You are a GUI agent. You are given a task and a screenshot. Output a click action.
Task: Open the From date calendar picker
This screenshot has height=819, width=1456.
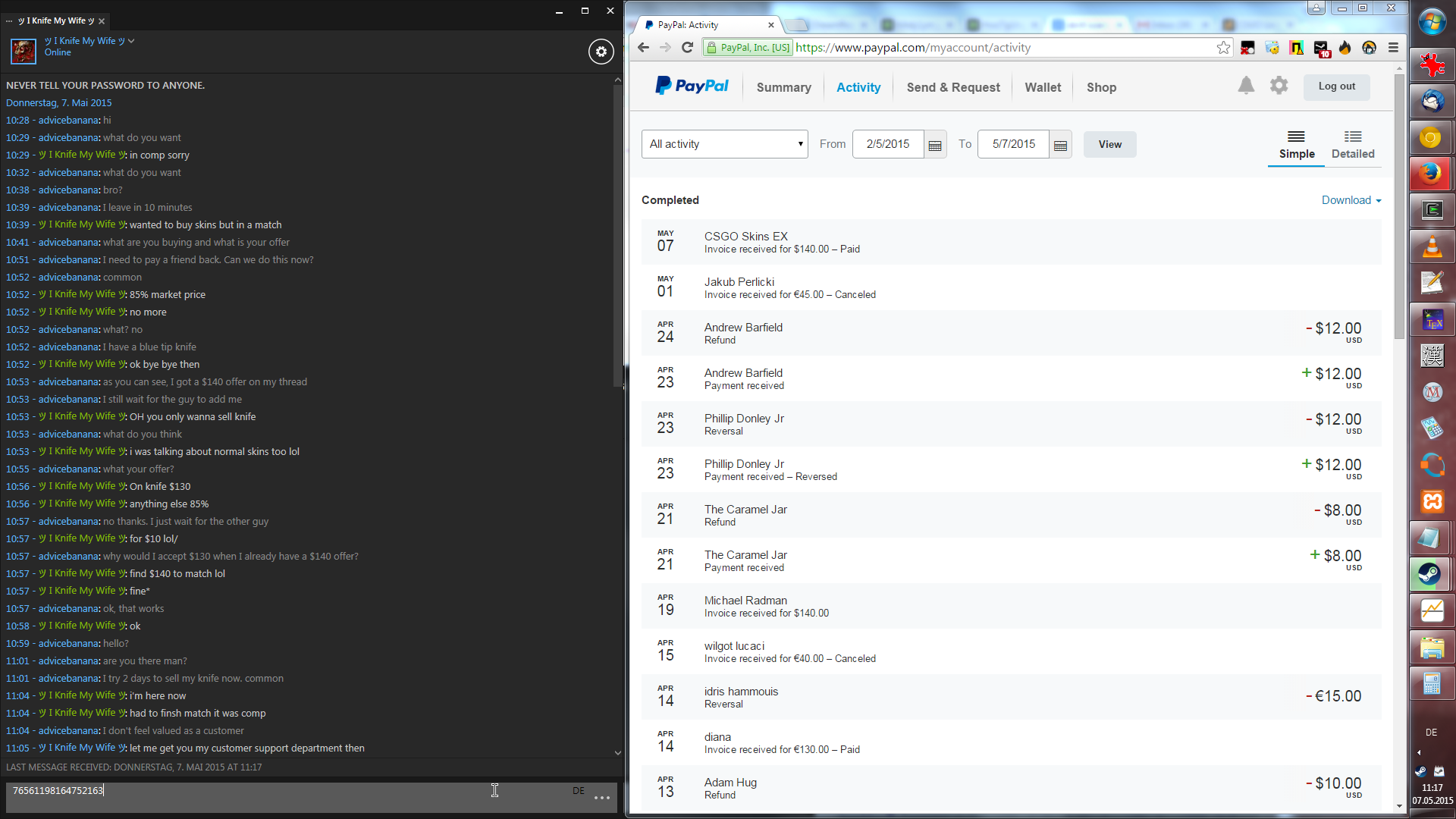(935, 145)
